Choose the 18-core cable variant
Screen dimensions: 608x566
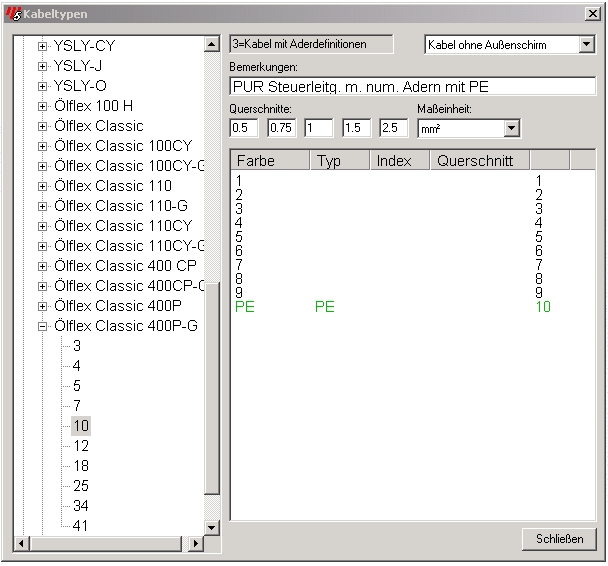[81, 466]
